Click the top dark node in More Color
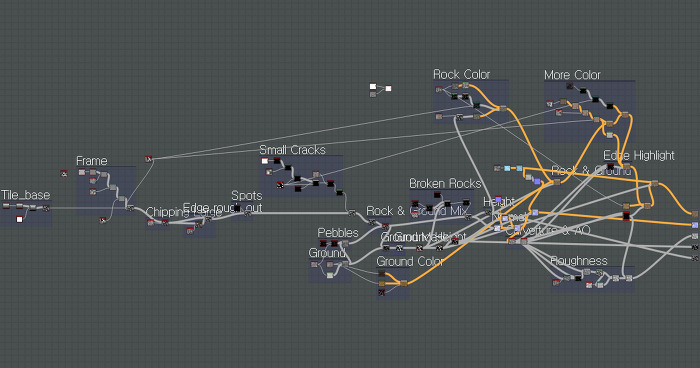Screen dimensions: 700x368 click(570, 86)
